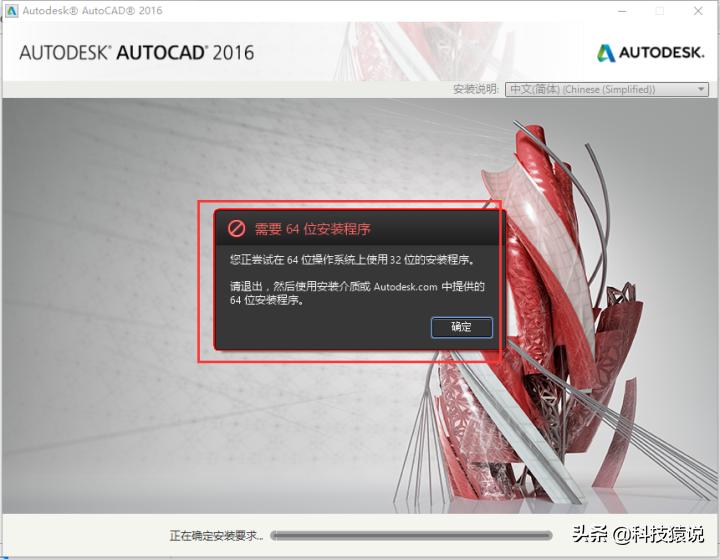This screenshot has height=559, width=720.
Task: Open the 安装说明 language dropdown
Action: point(607,89)
